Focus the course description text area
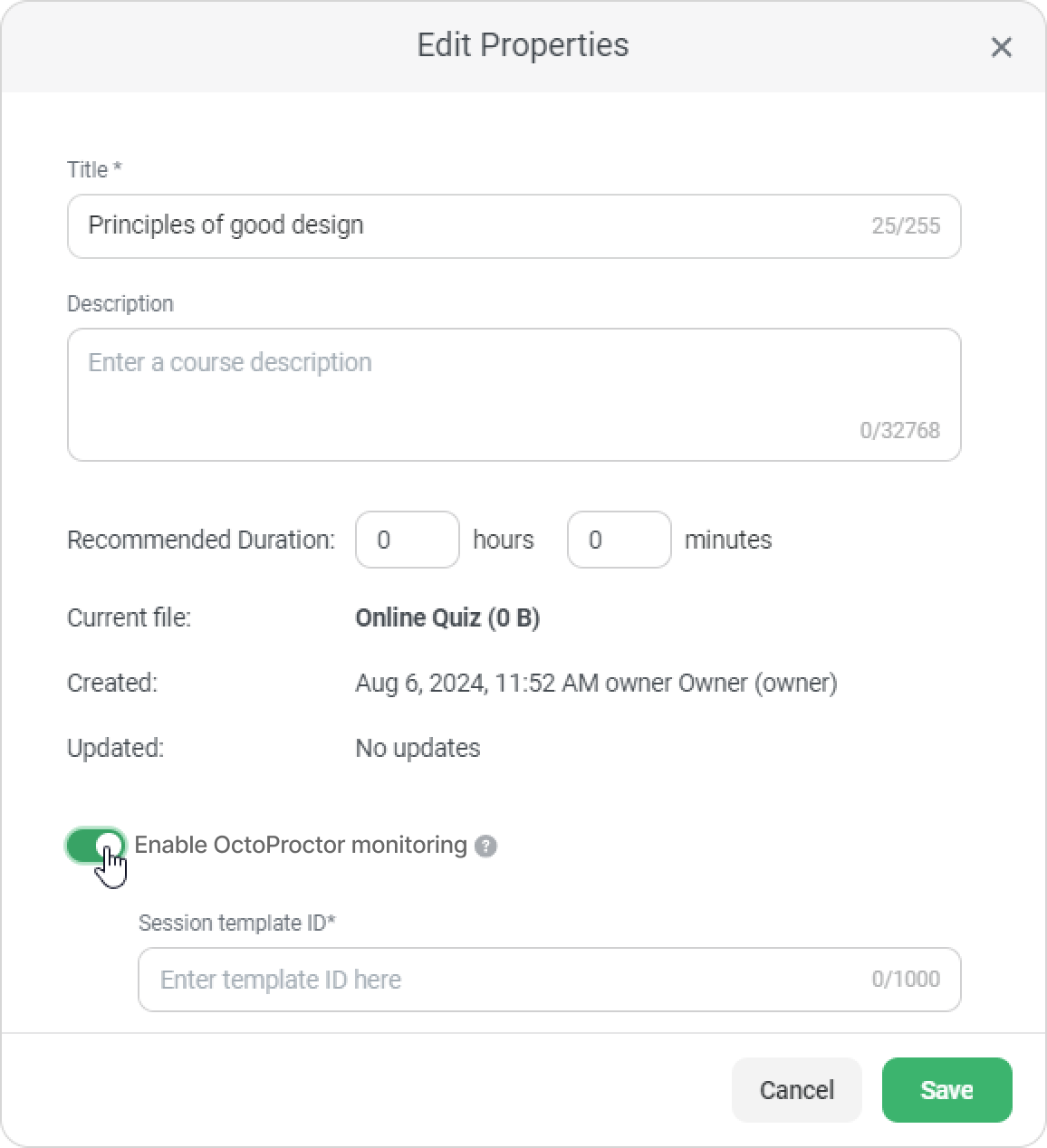 tap(514, 395)
